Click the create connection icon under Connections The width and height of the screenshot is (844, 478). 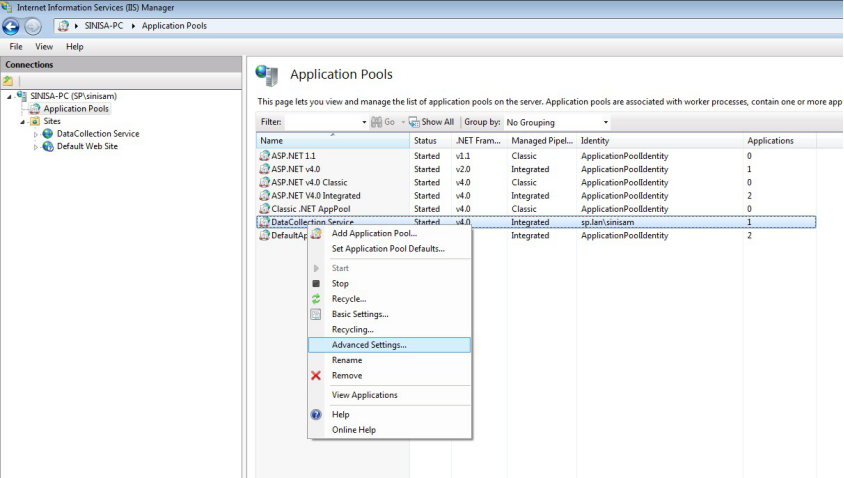[x=8, y=81]
